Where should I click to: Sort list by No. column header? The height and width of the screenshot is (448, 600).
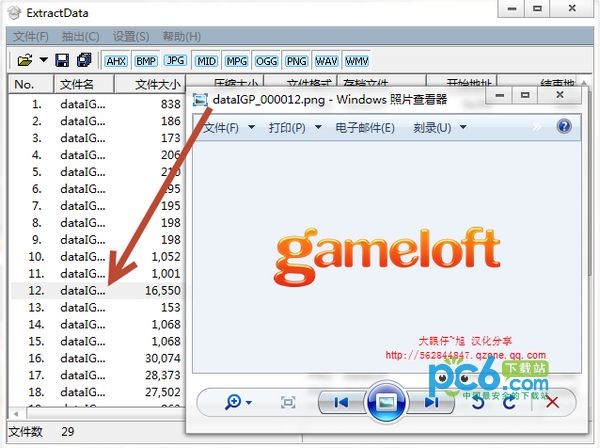tap(31, 84)
